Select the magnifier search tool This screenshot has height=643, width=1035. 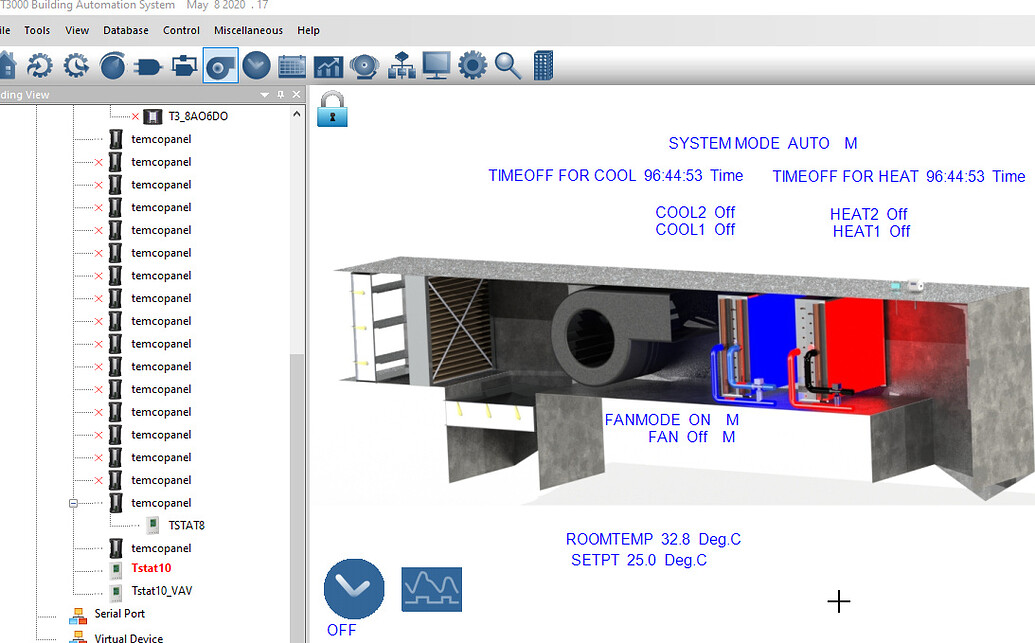point(507,65)
